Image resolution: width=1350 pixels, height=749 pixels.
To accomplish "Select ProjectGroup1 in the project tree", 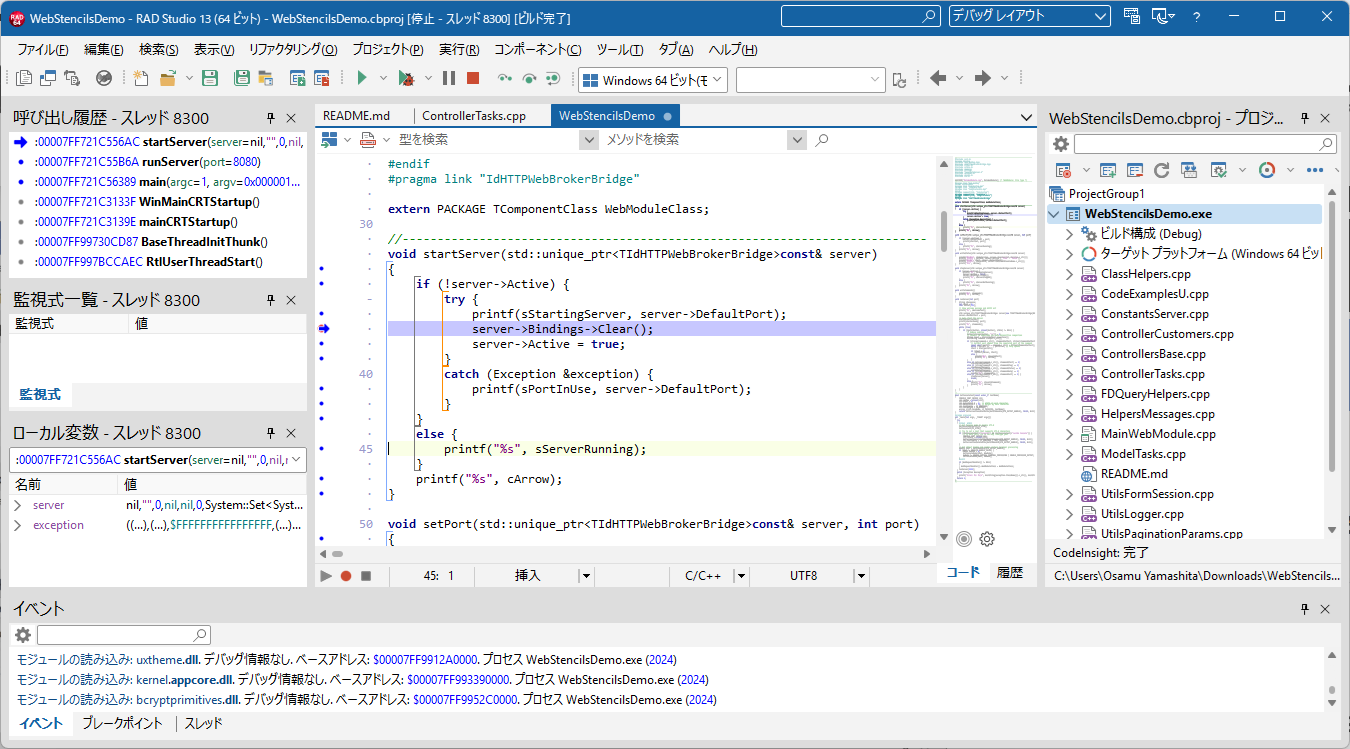I will [x=1106, y=194].
